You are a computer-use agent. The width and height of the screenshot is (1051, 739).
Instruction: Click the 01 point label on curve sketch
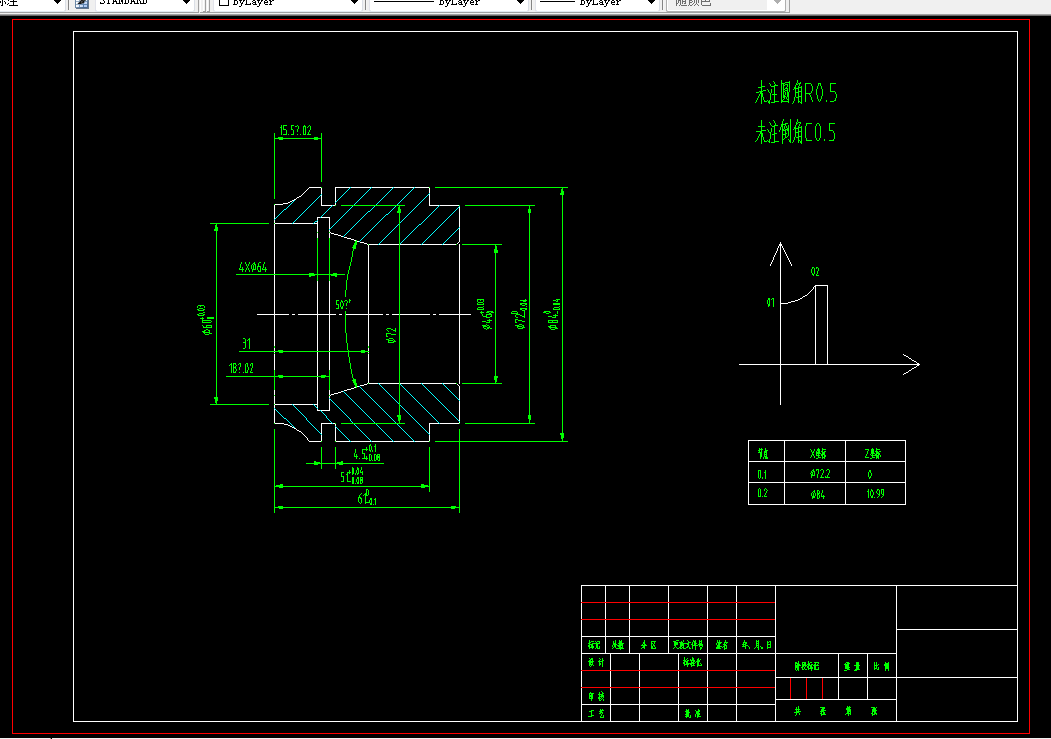770,303
